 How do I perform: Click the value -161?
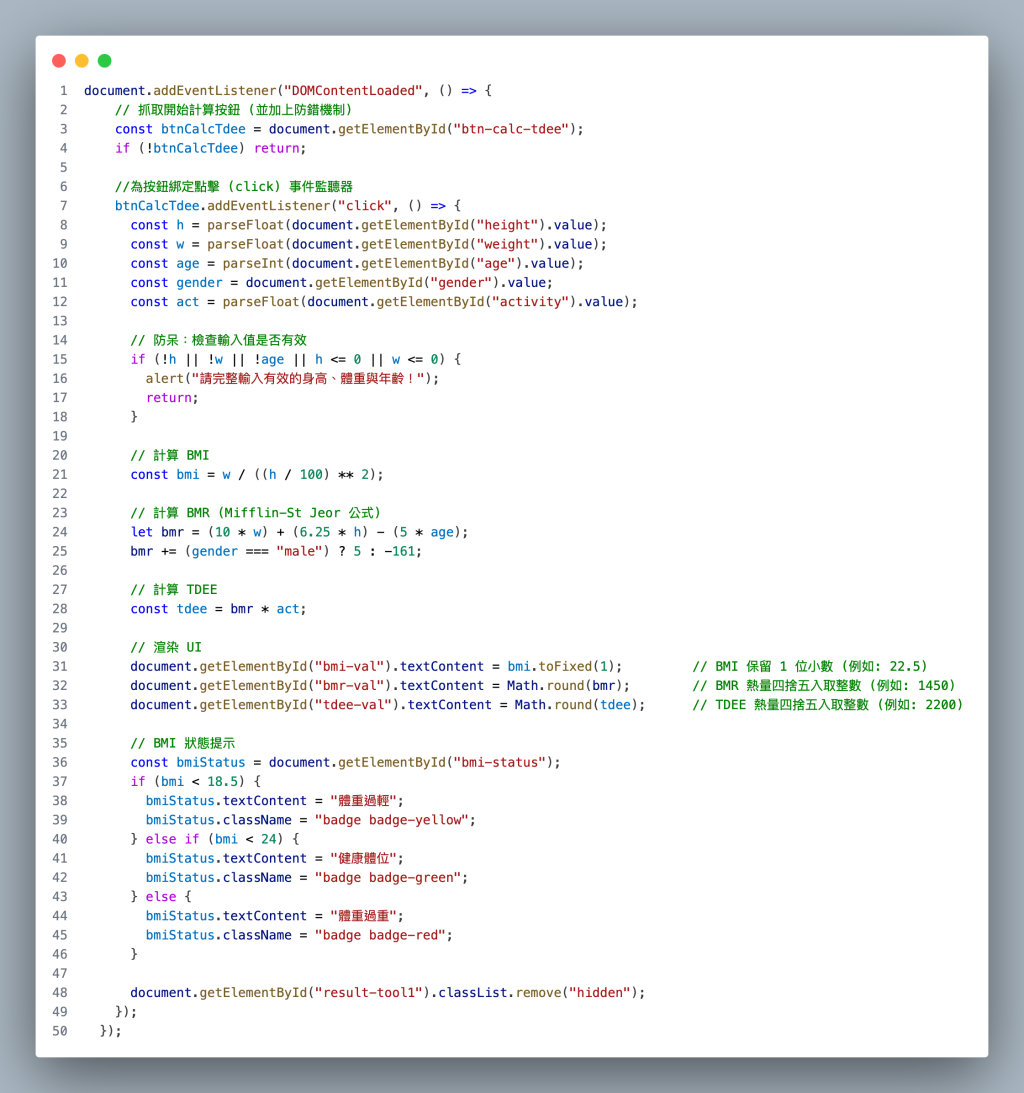pyautogui.click(x=399, y=551)
